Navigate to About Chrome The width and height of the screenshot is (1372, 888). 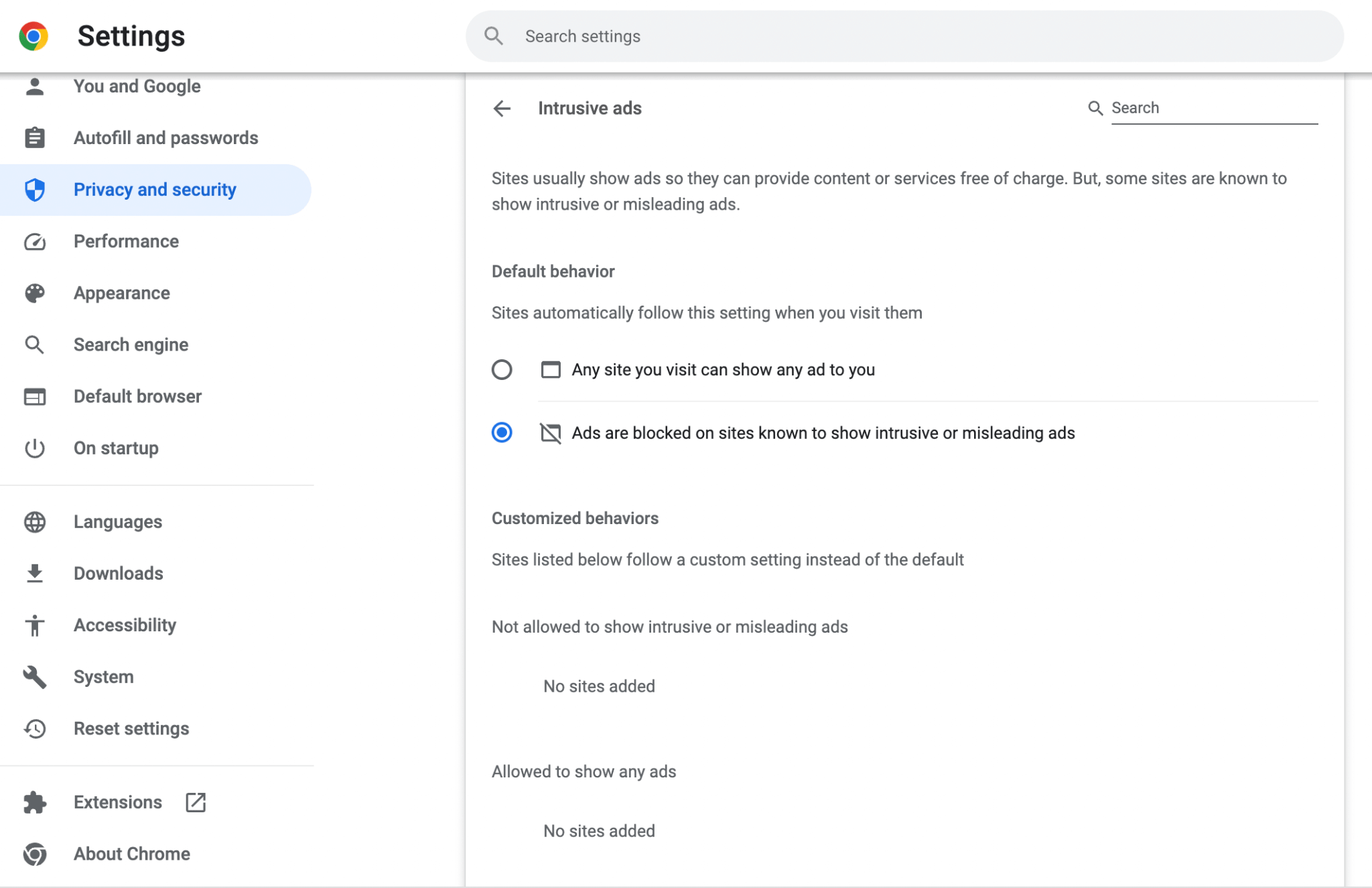coord(131,854)
